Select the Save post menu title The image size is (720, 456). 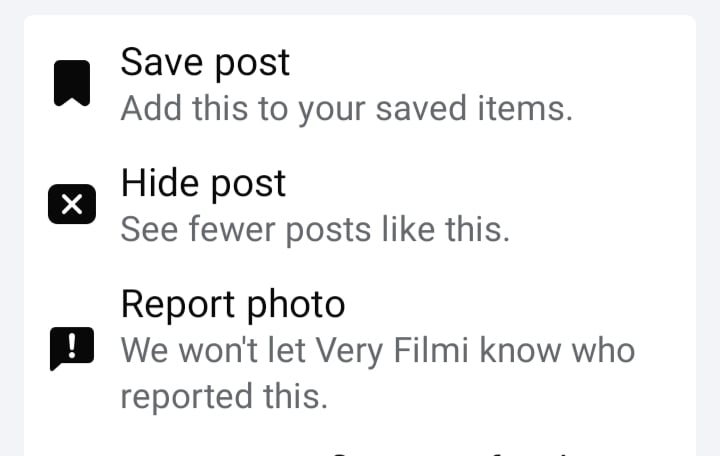point(205,62)
